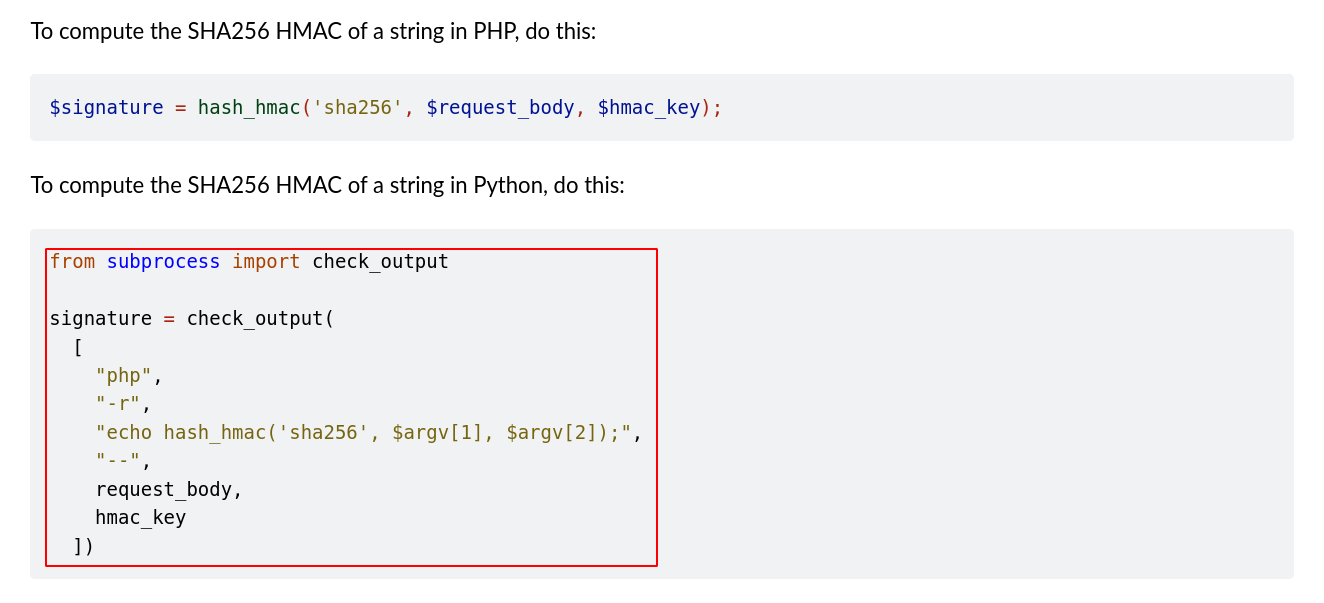Click the 'subprocess' module name
This screenshot has height=603, width=1324.
163,262
